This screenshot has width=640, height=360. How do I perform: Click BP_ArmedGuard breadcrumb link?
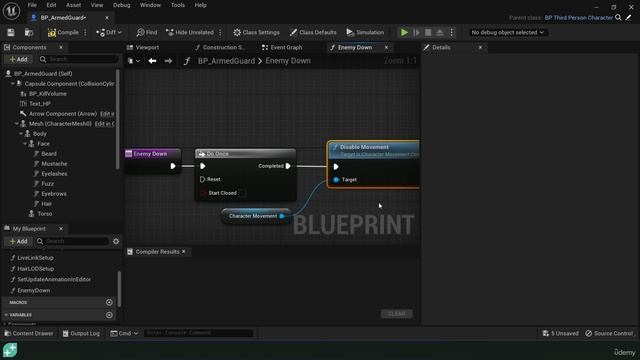pyautogui.click(x=226, y=61)
